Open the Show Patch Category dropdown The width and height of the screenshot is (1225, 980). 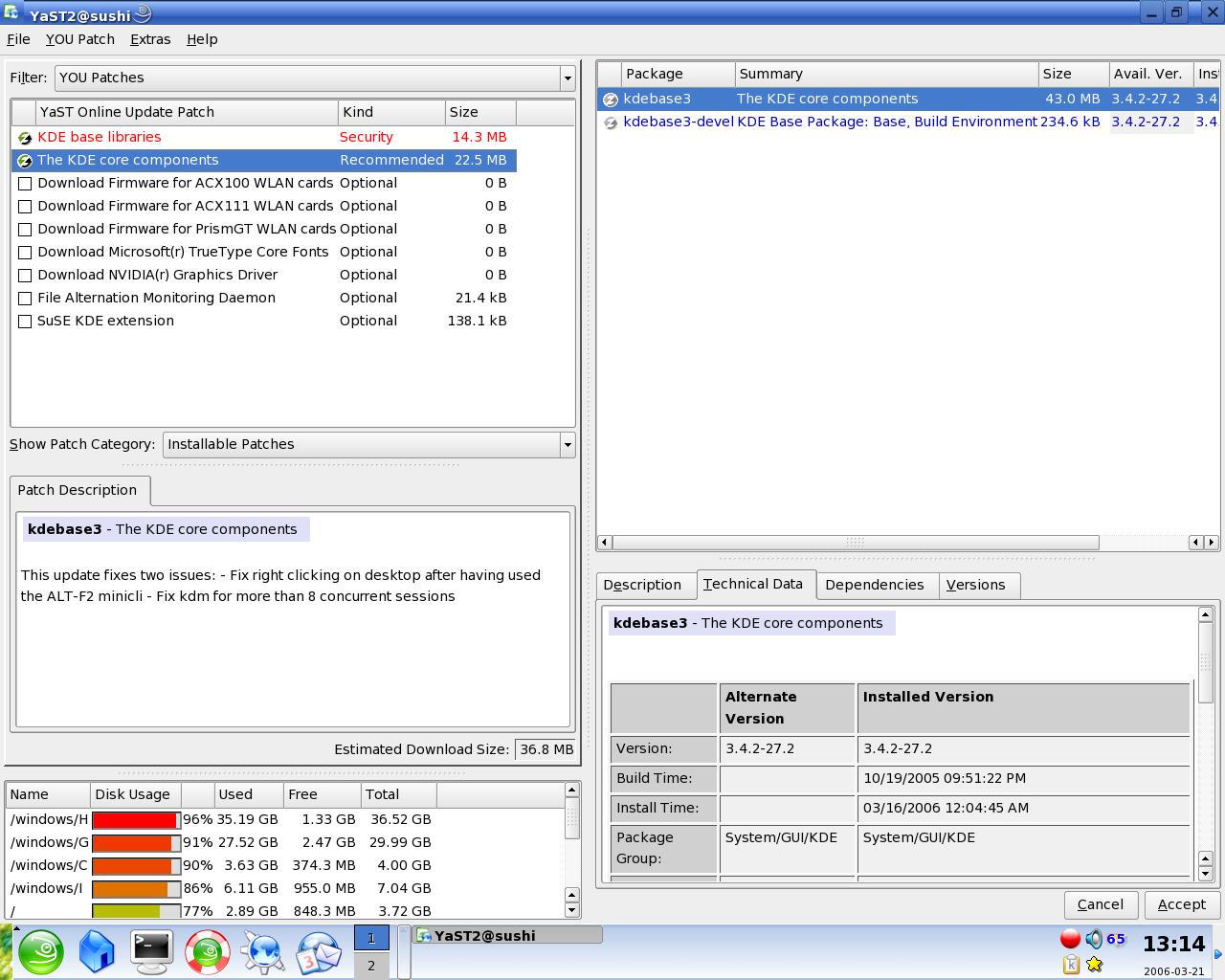(x=368, y=444)
